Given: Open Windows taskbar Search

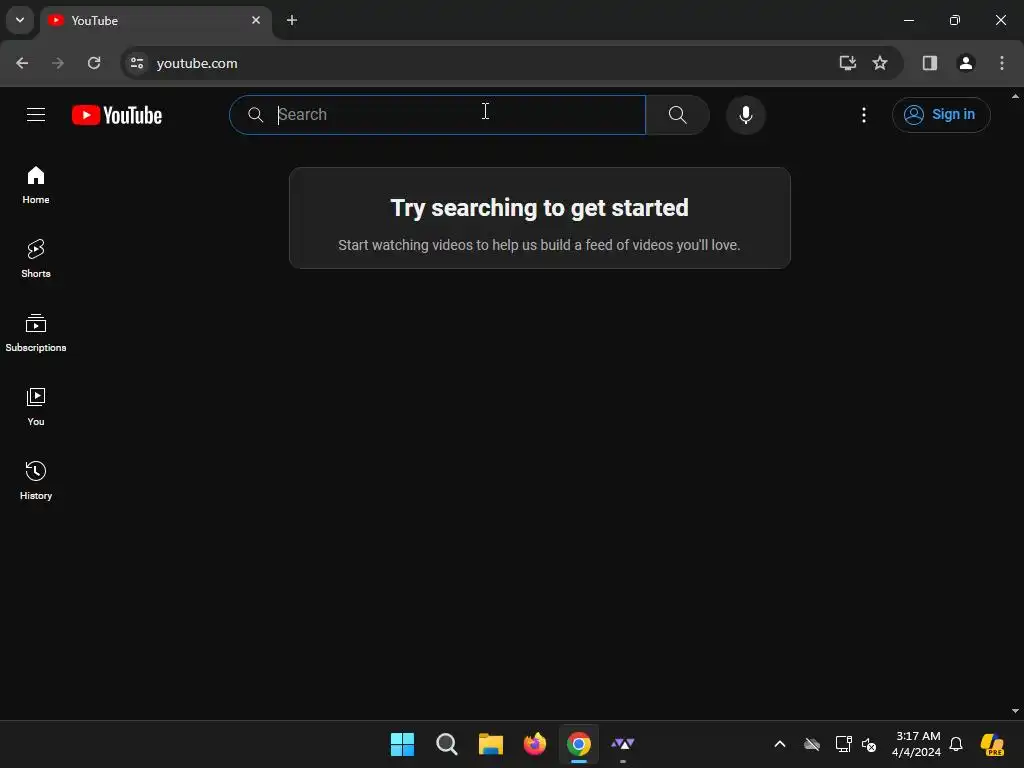Looking at the screenshot, I should click(447, 744).
